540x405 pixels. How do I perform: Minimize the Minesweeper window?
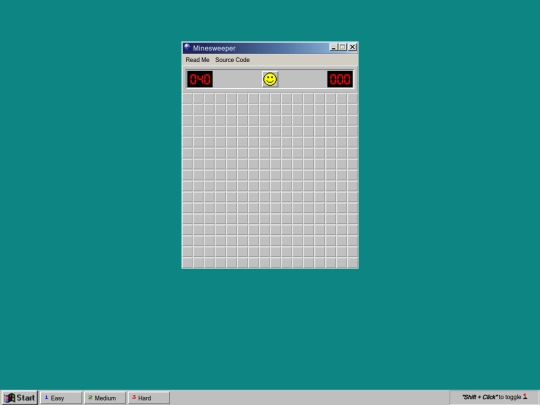[x=333, y=47]
